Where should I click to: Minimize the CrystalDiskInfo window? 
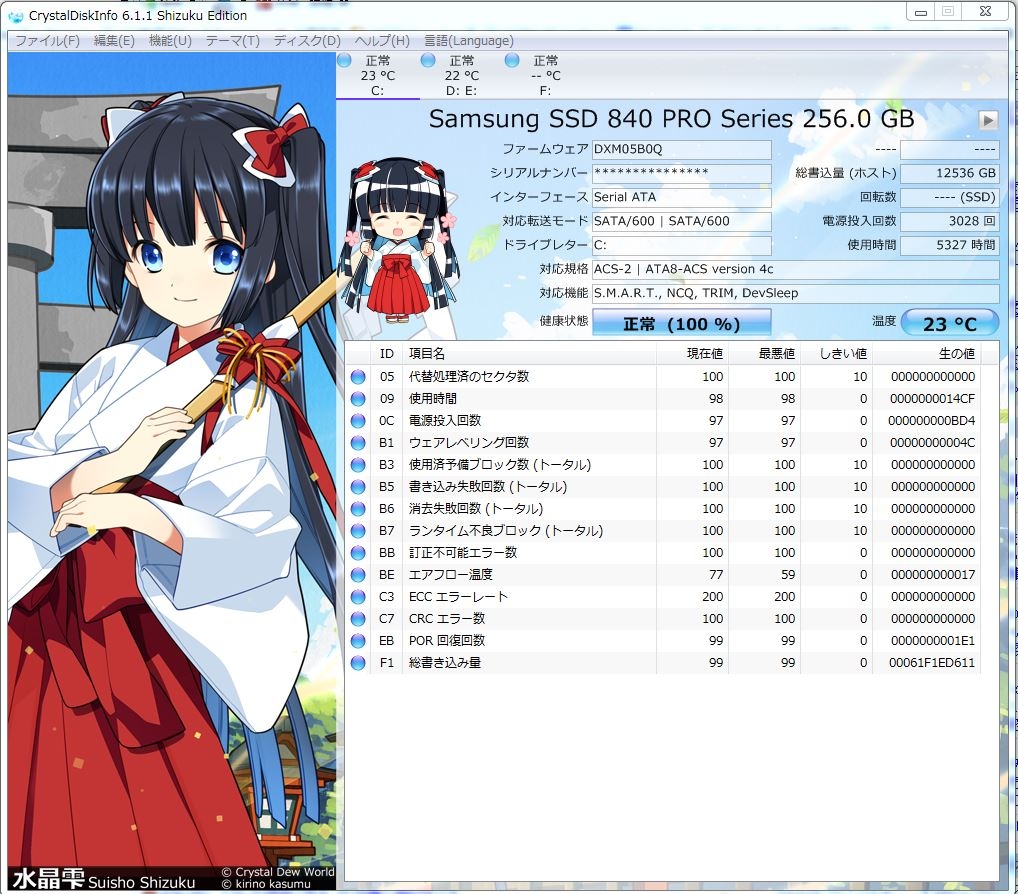click(x=921, y=12)
